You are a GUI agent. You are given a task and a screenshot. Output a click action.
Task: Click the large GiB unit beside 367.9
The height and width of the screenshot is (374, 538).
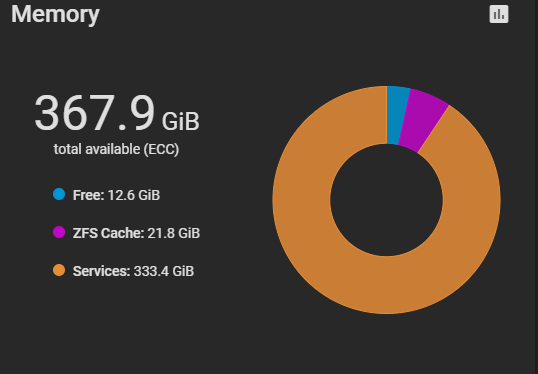180,121
